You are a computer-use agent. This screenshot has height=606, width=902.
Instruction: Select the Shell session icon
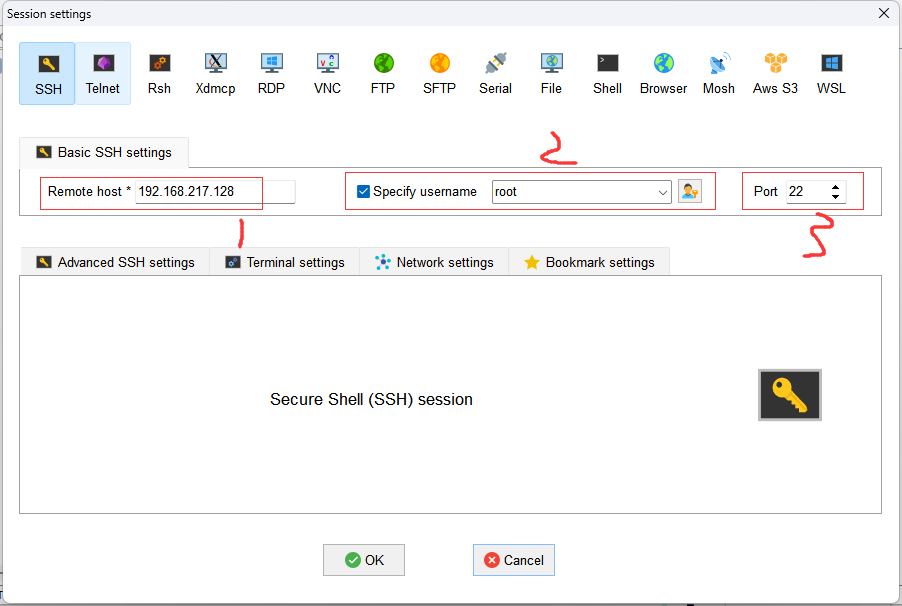(x=607, y=74)
